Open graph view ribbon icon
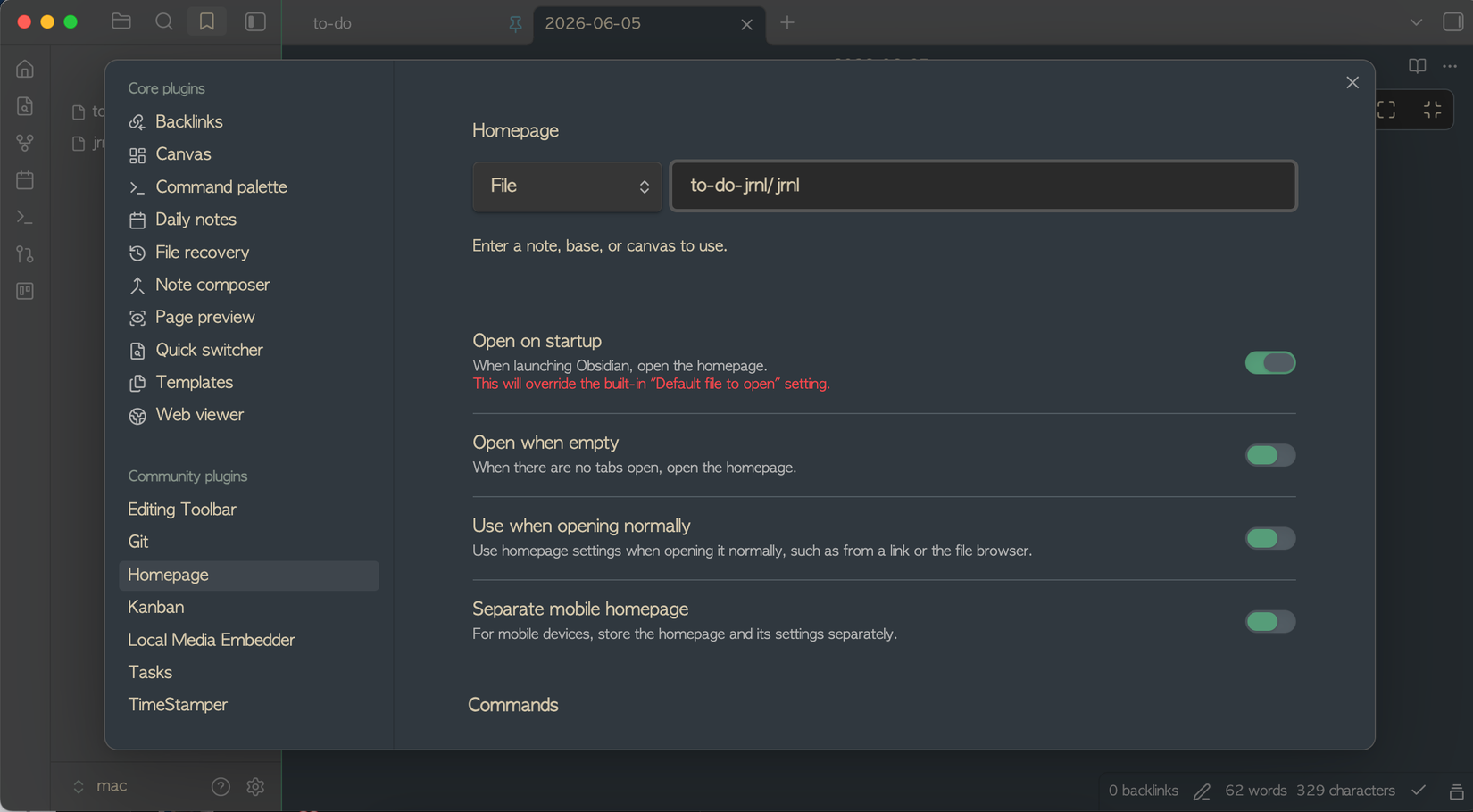The image size is (1473, 812). [x=25, y=143]
